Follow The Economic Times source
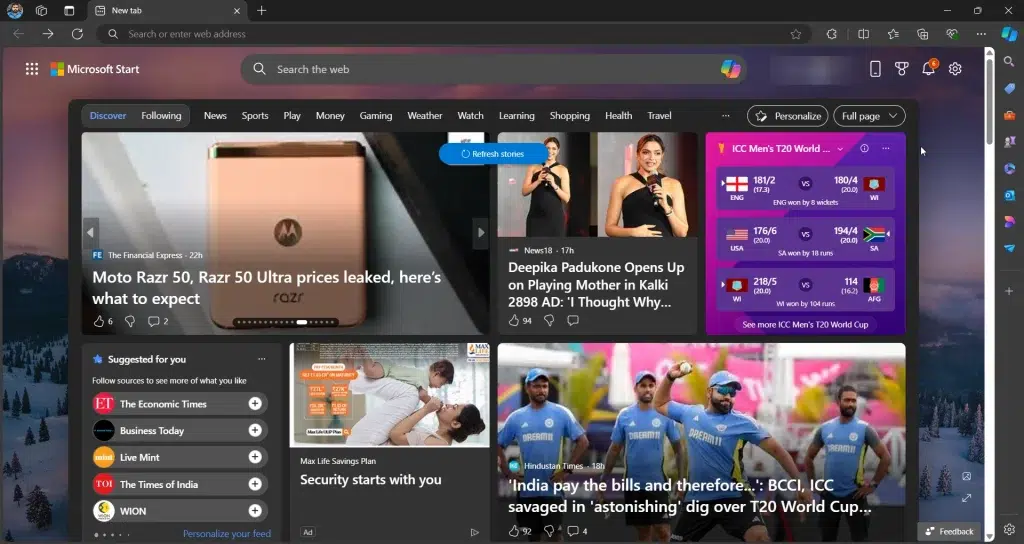This screenshot has height=544, width=1024. point(255,404)
